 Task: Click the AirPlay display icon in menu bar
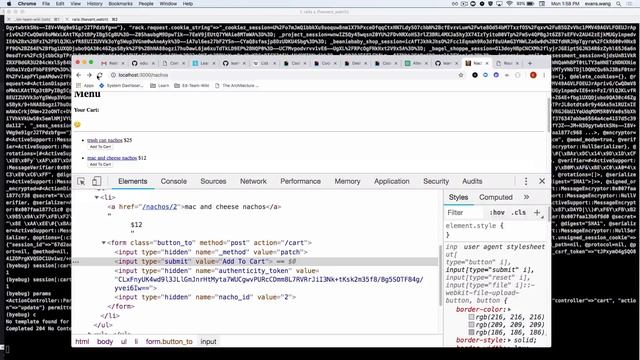(499, 4)
